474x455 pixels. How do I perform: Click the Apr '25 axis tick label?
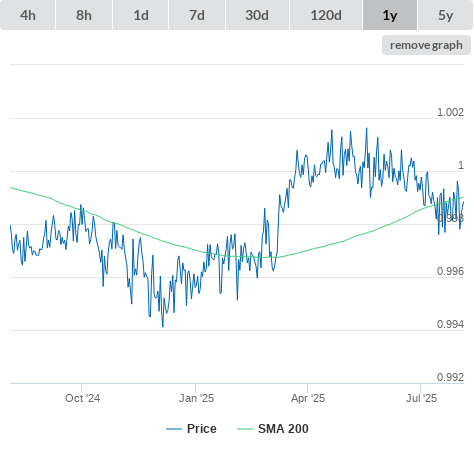[308, 398]
